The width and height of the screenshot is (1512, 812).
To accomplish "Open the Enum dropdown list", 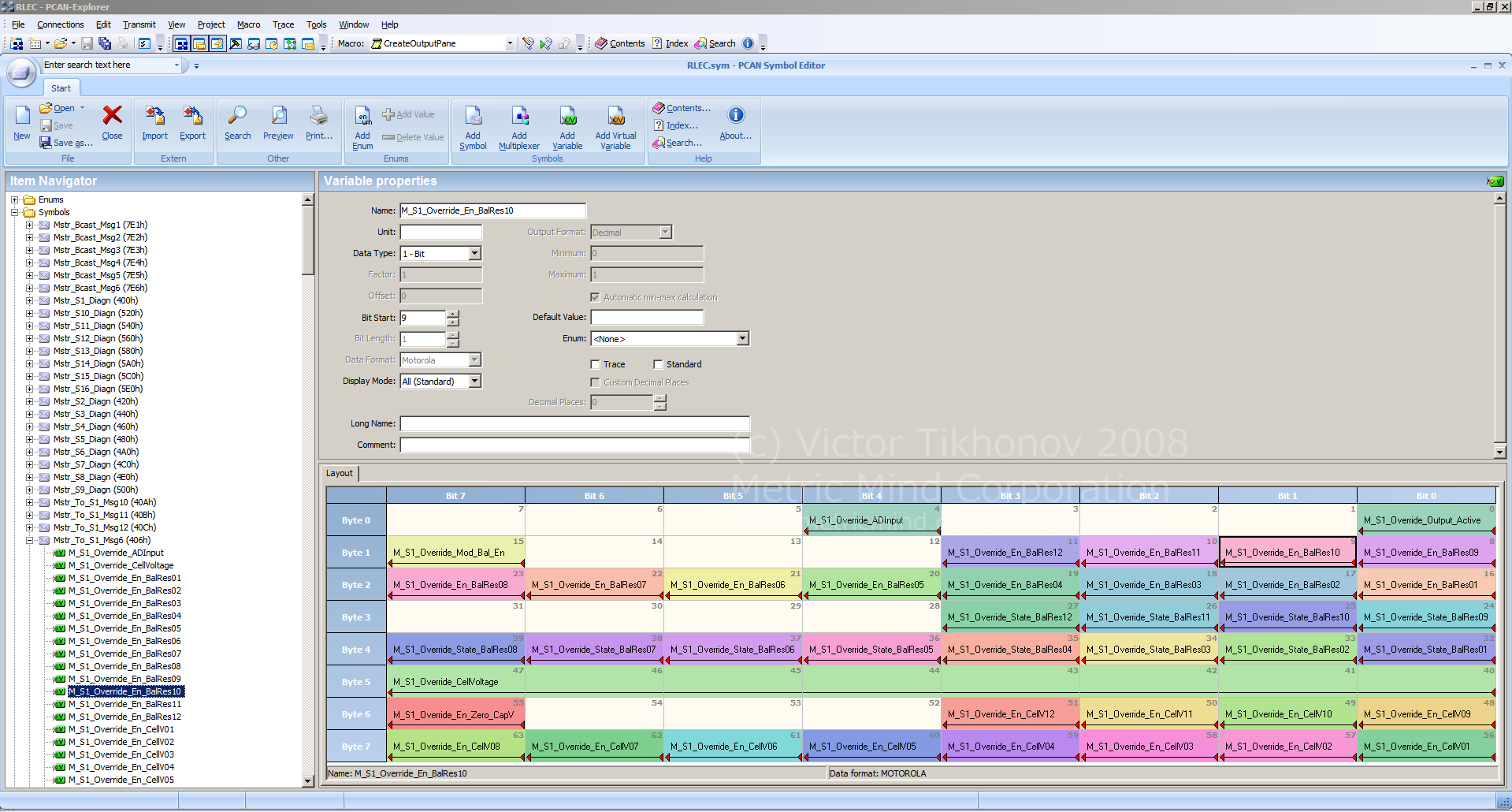I will [x=742, y=339].
